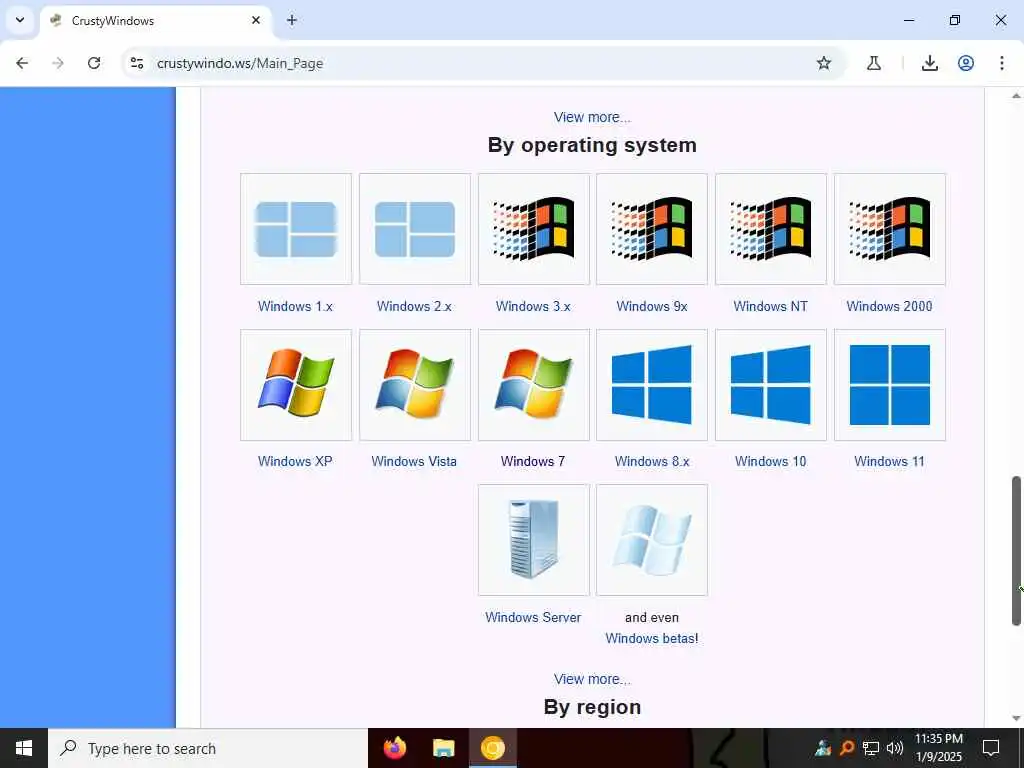Click the Windows Vista logo image
The image size is (1024, 768).
click(415, 385)
